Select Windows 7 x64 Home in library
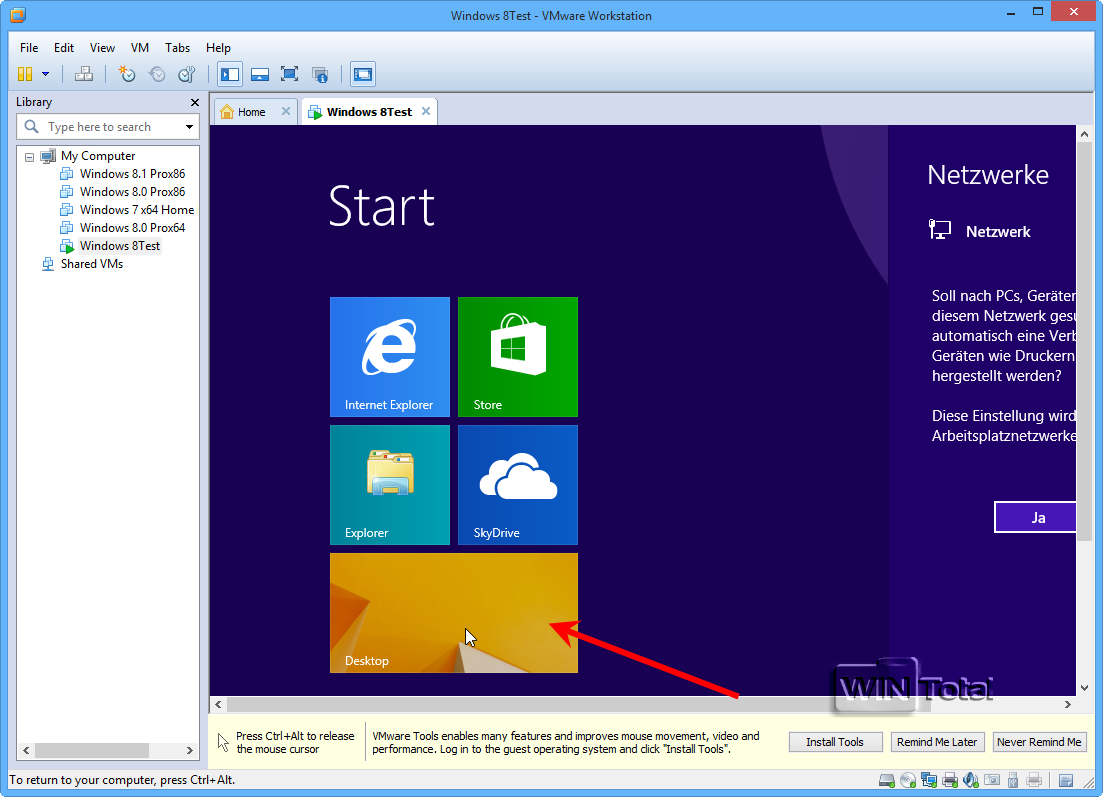This screenshot has width=1103, height=797. (136, 210)
